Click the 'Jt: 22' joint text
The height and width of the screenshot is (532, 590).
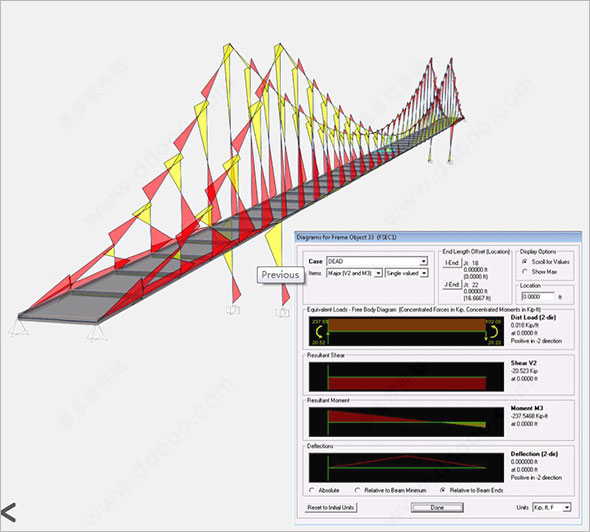(471, 285)
